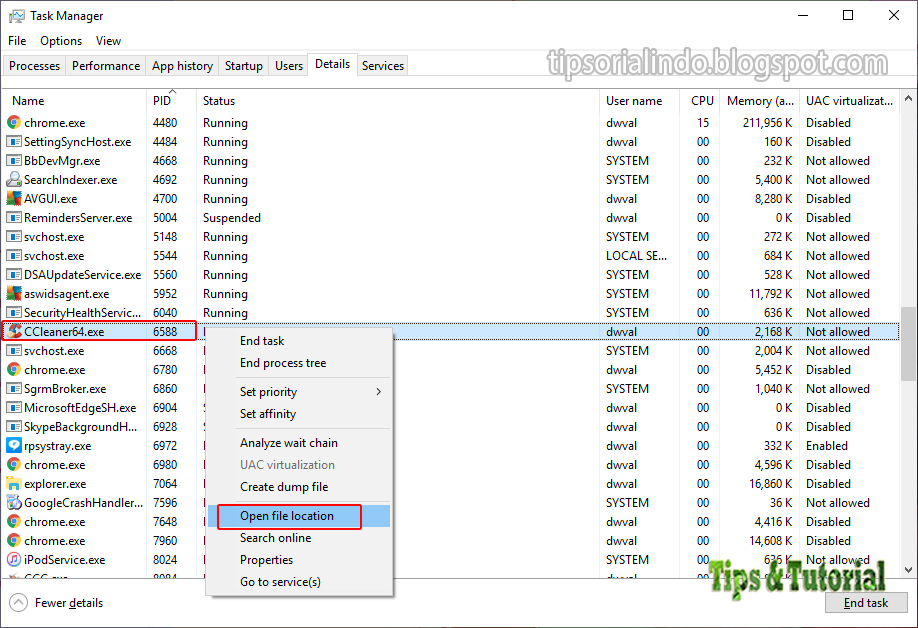Expand the Set priority submenu

point(270,391)
